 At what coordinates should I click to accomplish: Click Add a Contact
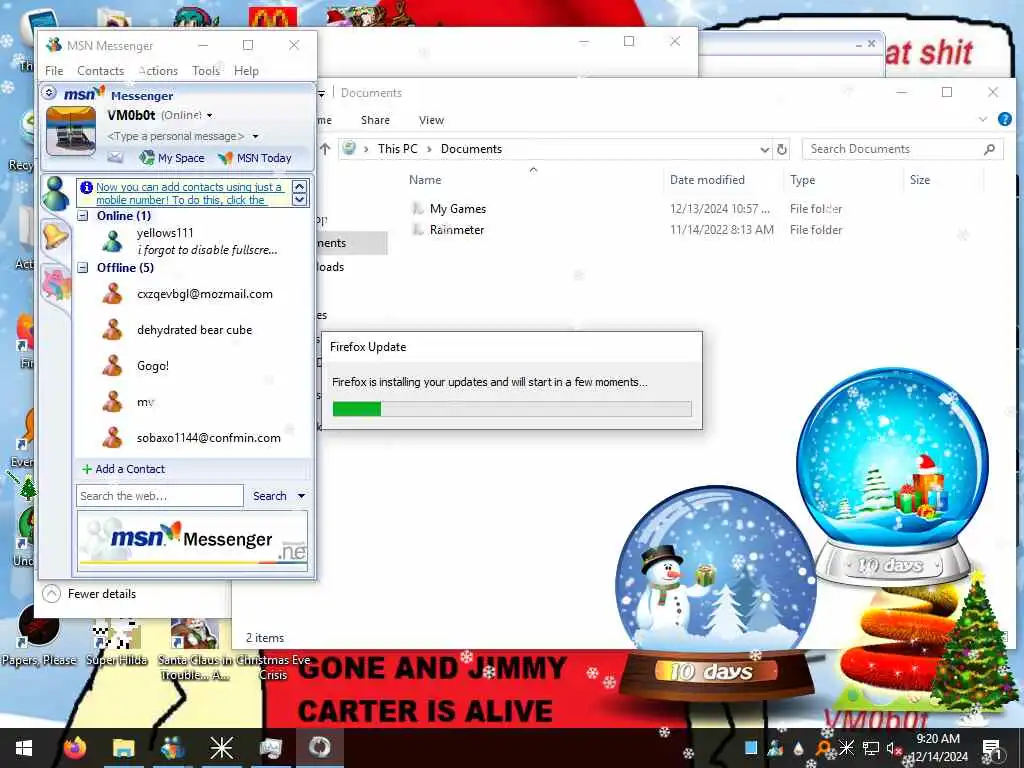click(x=123, y=469)
